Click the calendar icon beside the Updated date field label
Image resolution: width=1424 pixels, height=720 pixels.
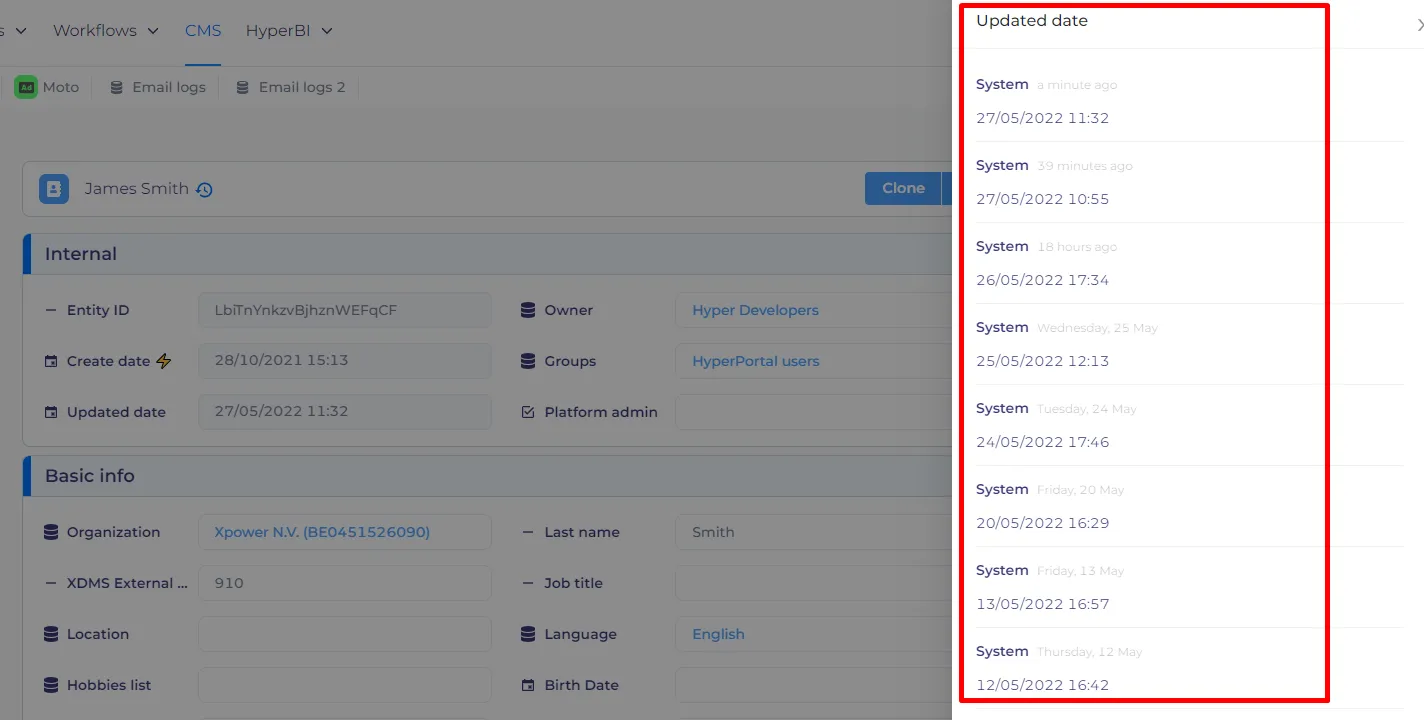point(51,412)
